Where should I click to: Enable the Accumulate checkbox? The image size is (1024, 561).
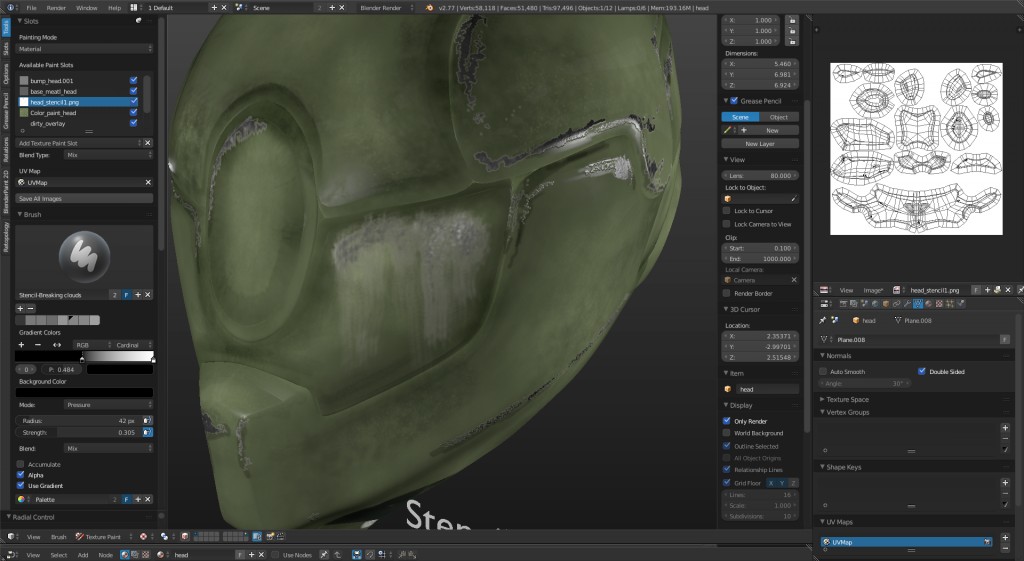[x=22, y=464]
